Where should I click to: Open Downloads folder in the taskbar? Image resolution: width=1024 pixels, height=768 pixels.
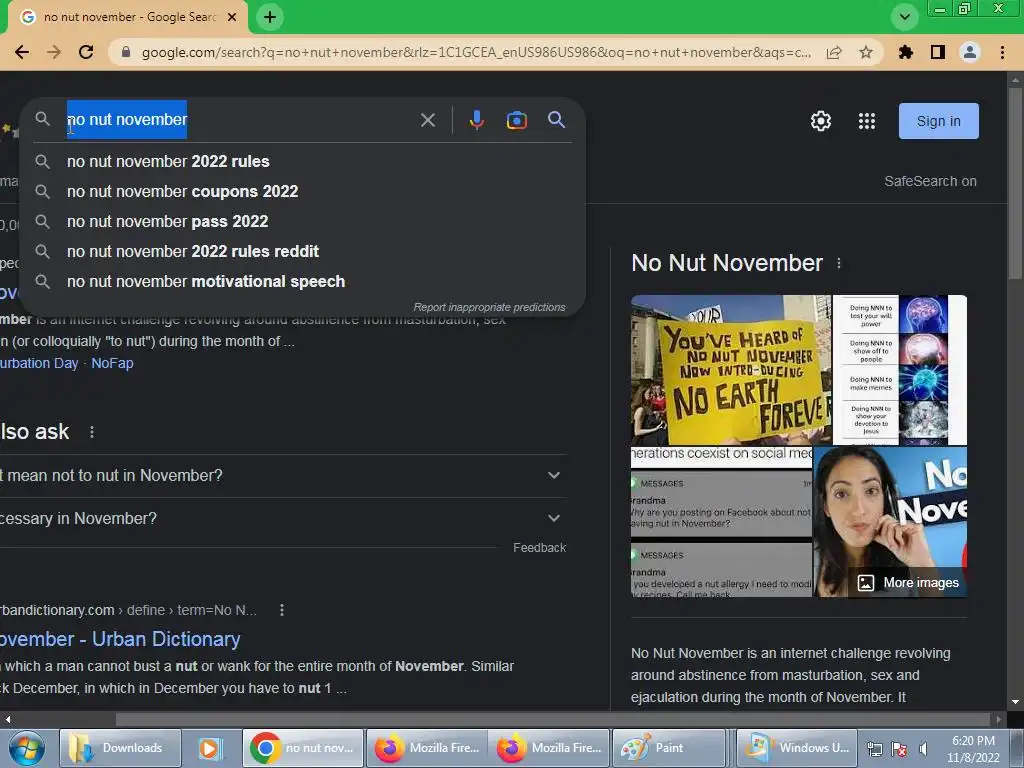pos(120,748)
